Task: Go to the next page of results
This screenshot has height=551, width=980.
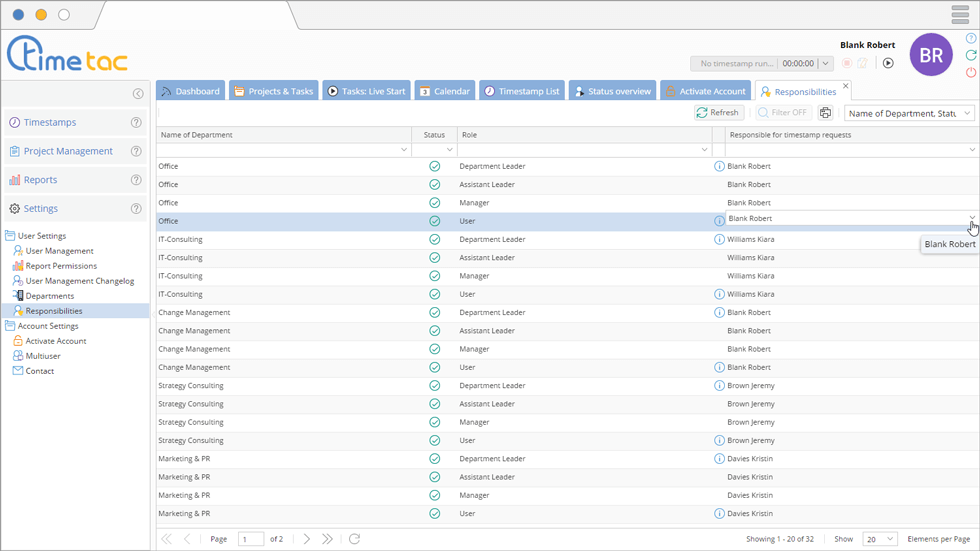Action: (307, 539)
